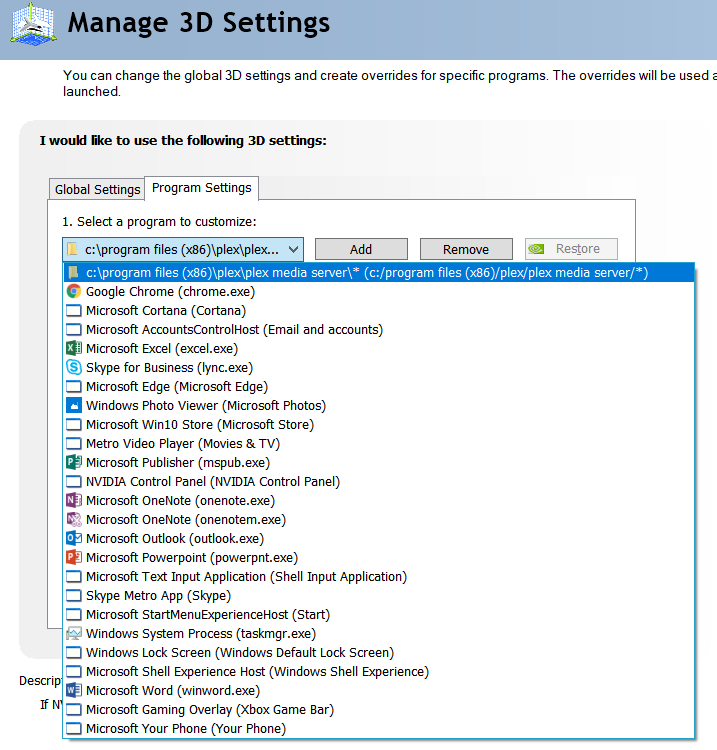Switch to the Global Settings tab
The width and height of the screenshot is (717, 750).
97,189
